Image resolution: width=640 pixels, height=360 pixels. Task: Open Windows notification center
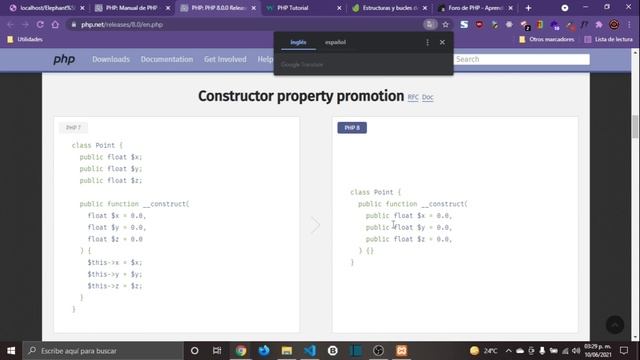624,351
